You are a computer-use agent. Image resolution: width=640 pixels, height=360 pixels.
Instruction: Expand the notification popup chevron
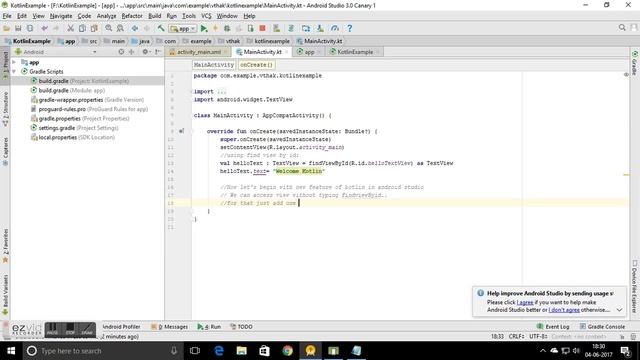619,310
